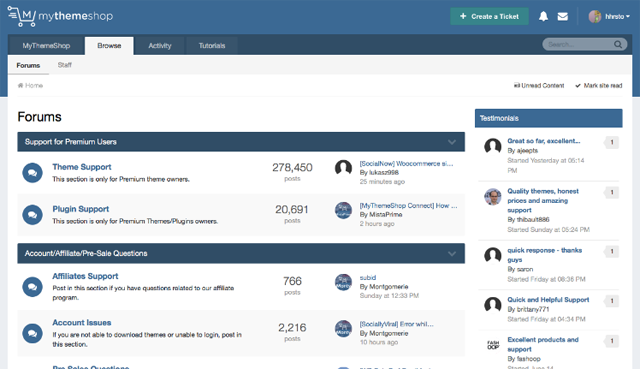Click the Home breadcrumb link
This screenshot has height=369, width=640.
[x=30, y=85]
